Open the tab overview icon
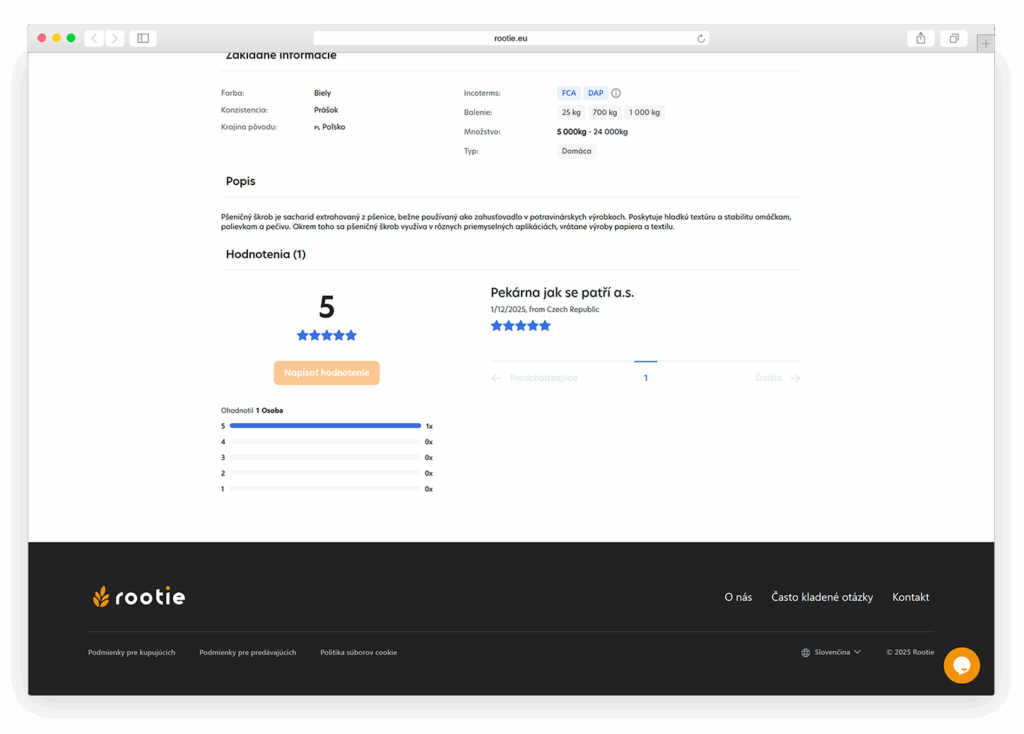 tap(955, 37)
